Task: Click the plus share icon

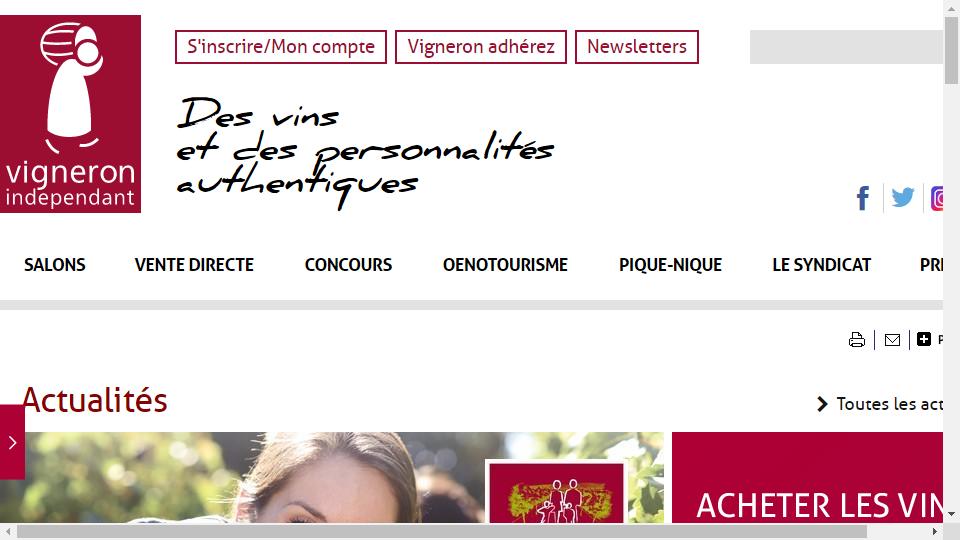Action: (x=924, y=339)
